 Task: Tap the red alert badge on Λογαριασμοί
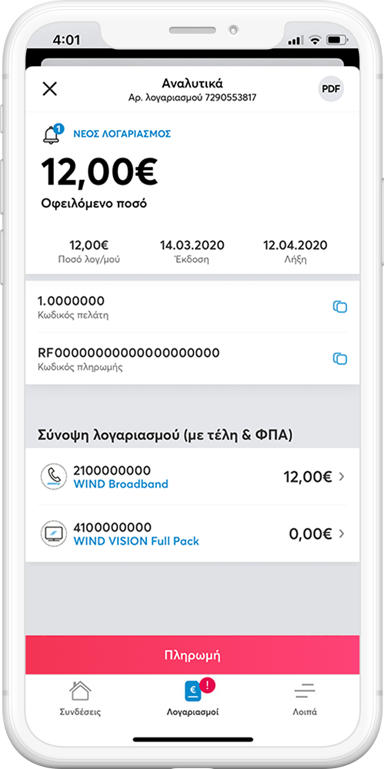(x=208, y=686)
